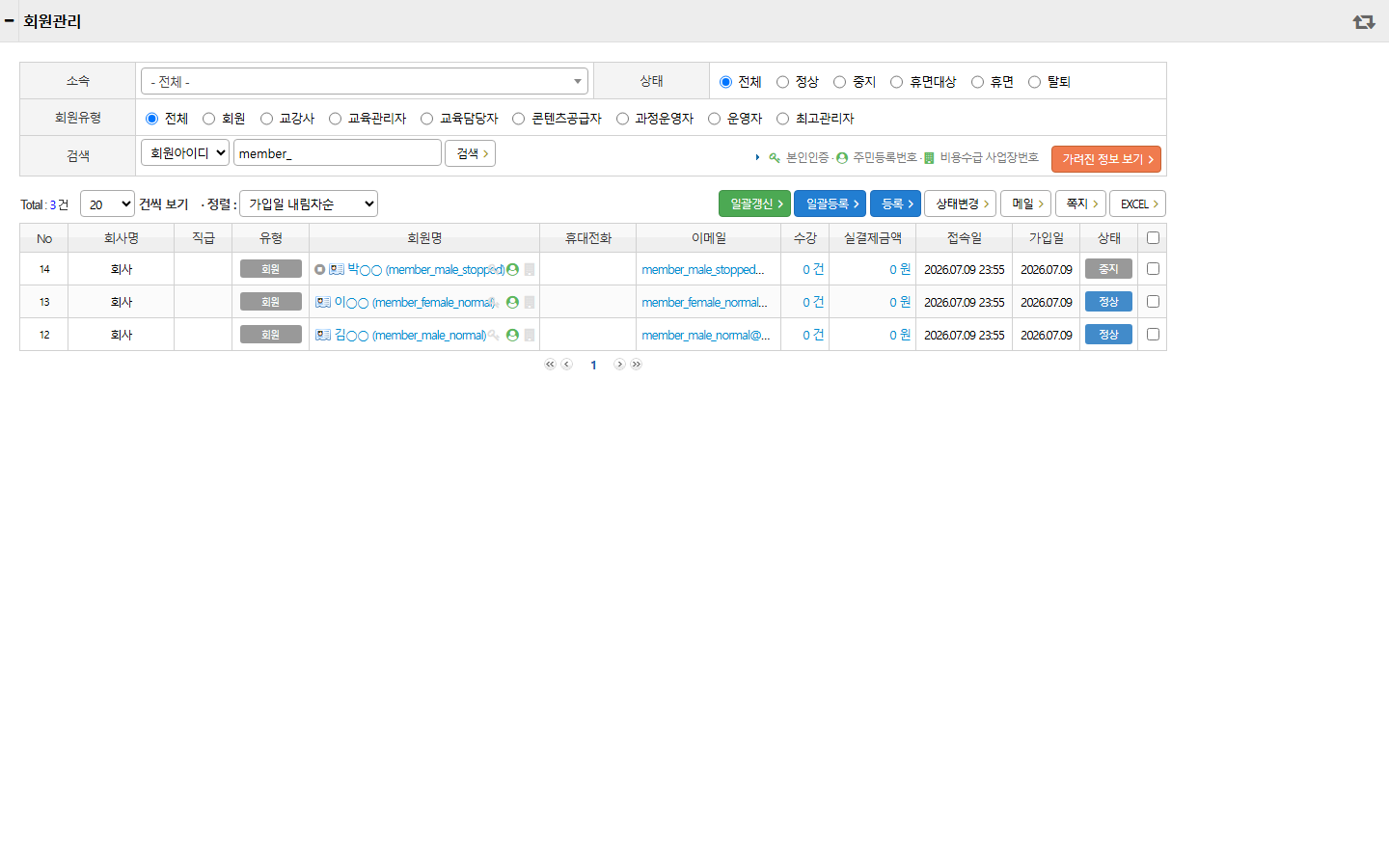1389x868 pixels.
Task: Click the profile card icon beside 이○○
Action: point(323,302)
